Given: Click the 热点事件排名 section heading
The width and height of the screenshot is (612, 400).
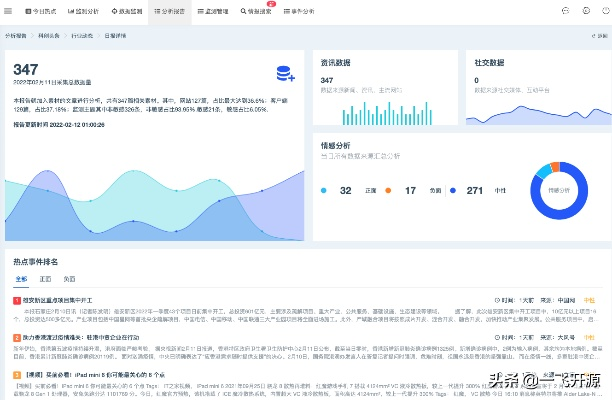Looking at the screenshot, I should [x=36, y=262].
